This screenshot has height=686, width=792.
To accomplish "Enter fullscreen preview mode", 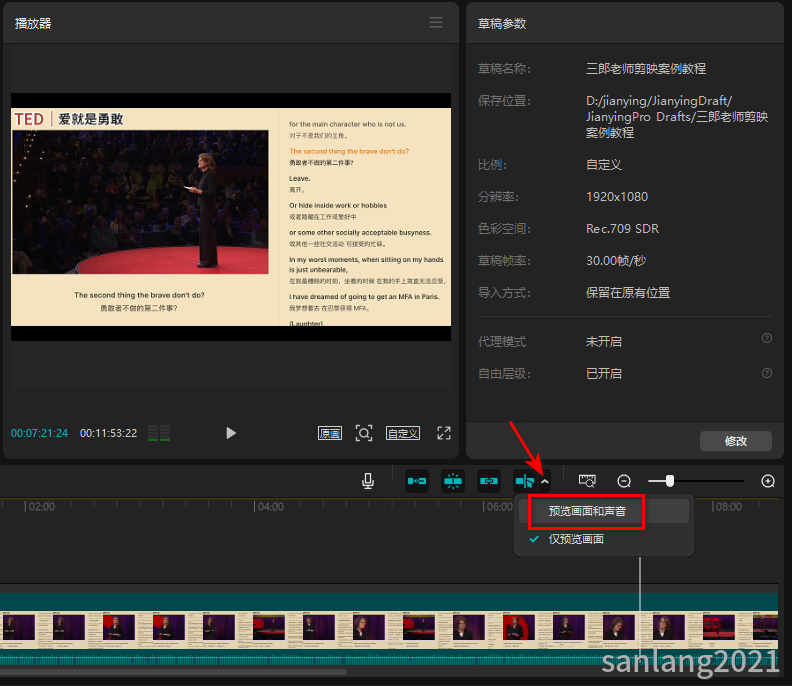I will click(443, 433).
